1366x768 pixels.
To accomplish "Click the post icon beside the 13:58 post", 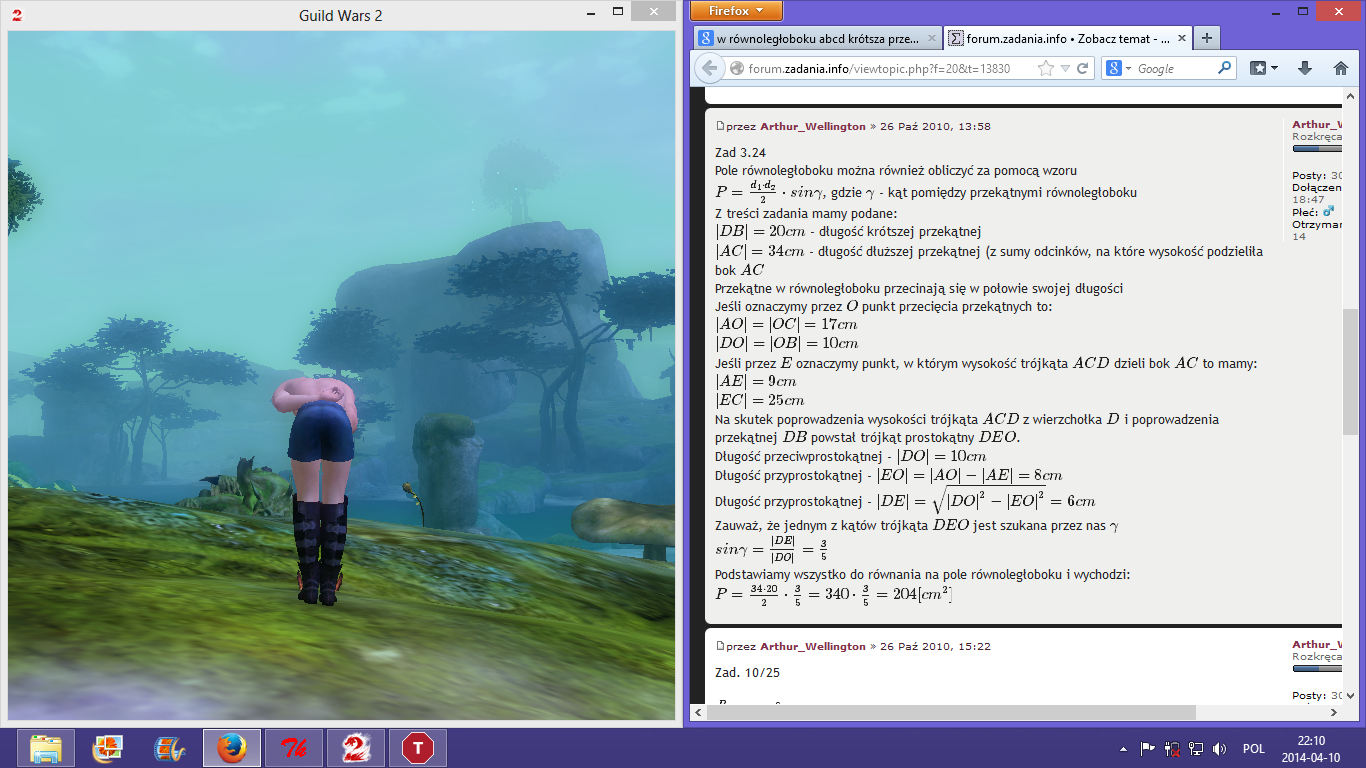I will [720, 127].
